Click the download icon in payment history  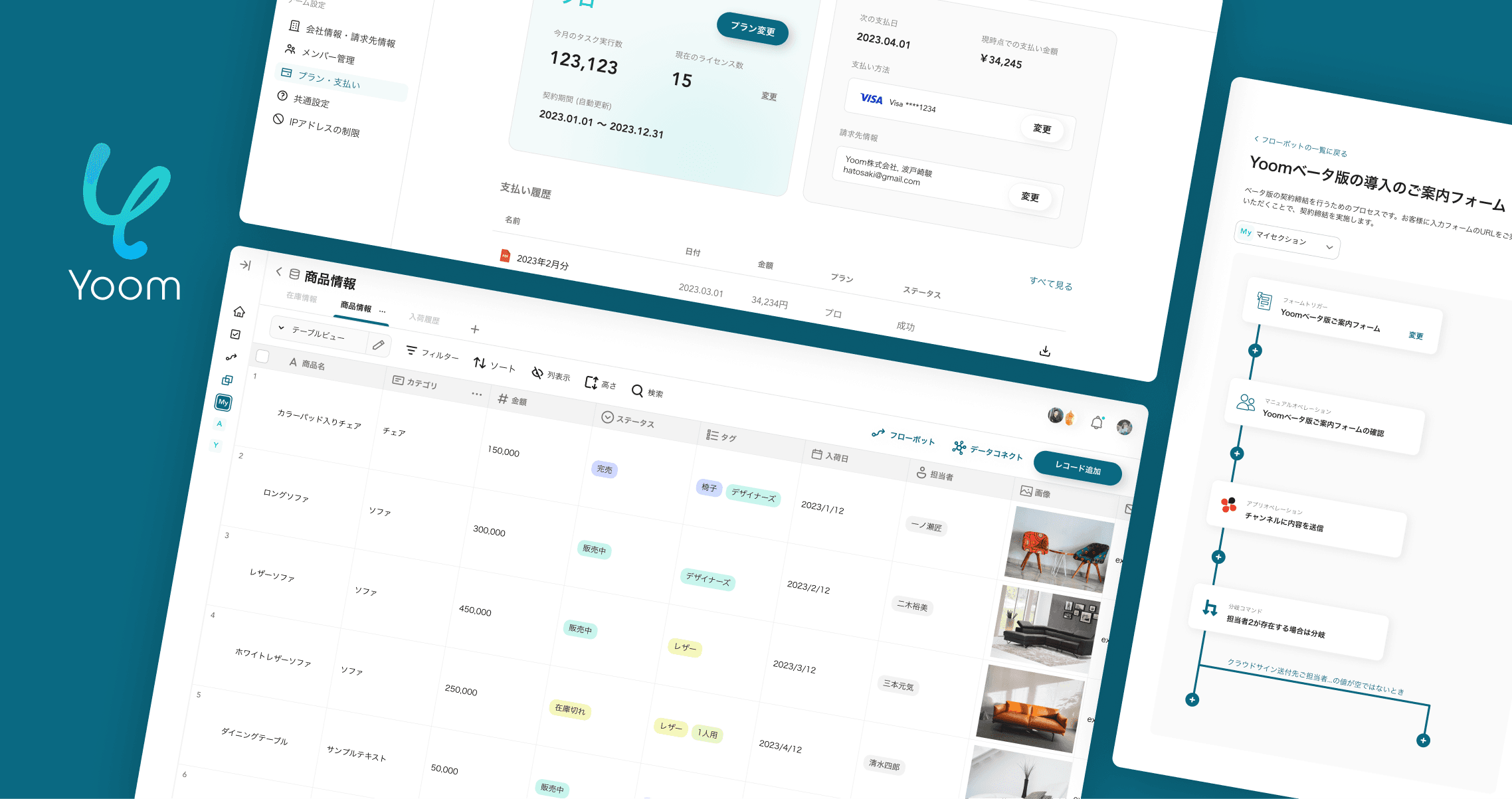pyautogui.click(x=1045, y=351)
